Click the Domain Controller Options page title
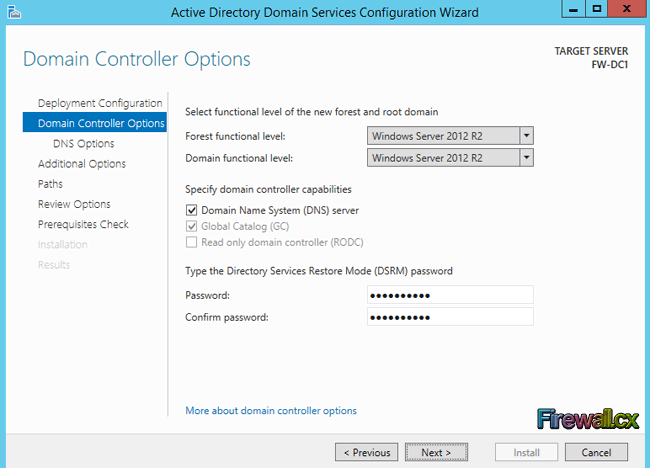The width and height of the screenshot is (650, 468). click(x=137, y=59)
